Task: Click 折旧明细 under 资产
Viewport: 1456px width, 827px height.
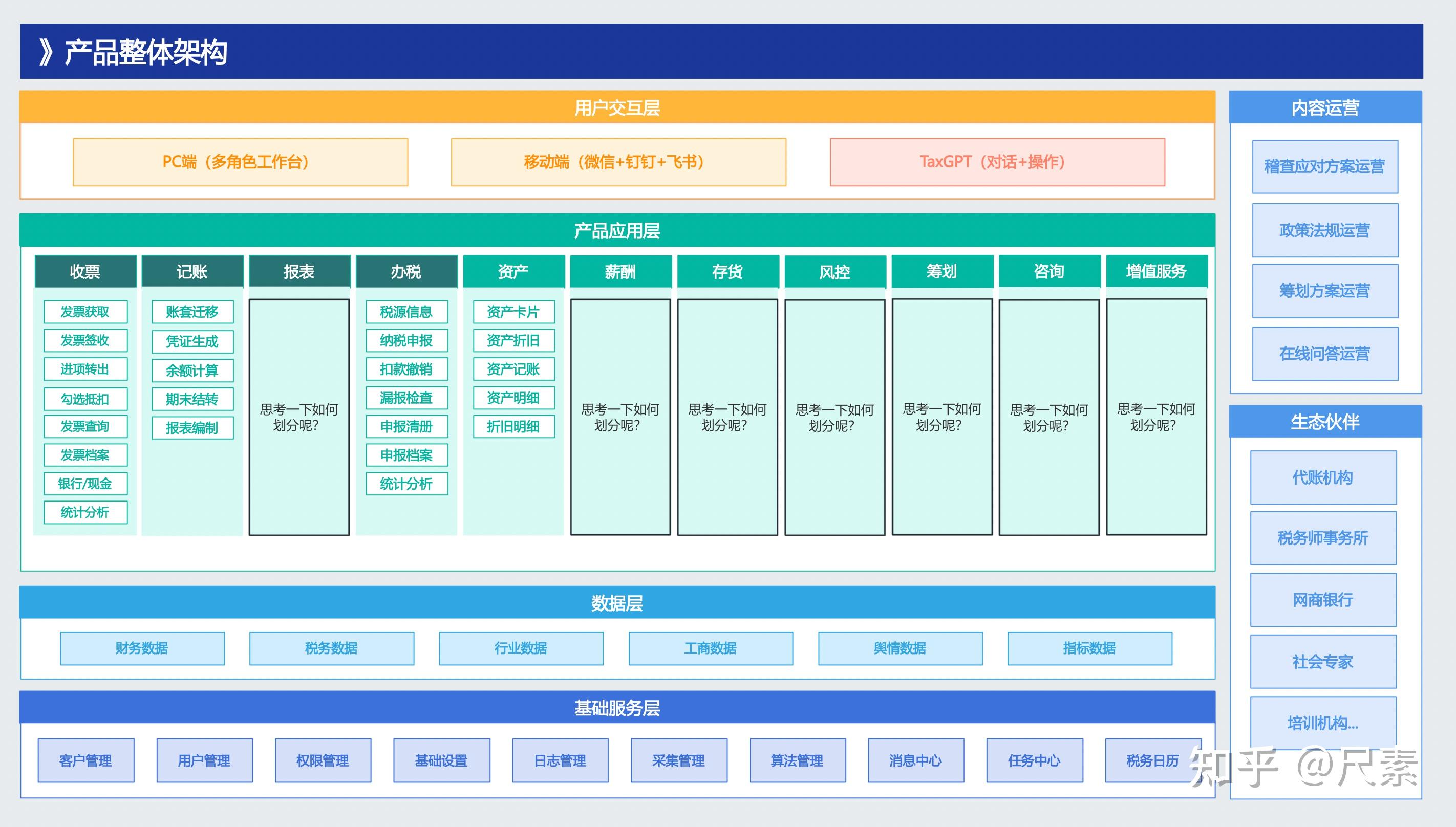Action: [x=513, y=427]
